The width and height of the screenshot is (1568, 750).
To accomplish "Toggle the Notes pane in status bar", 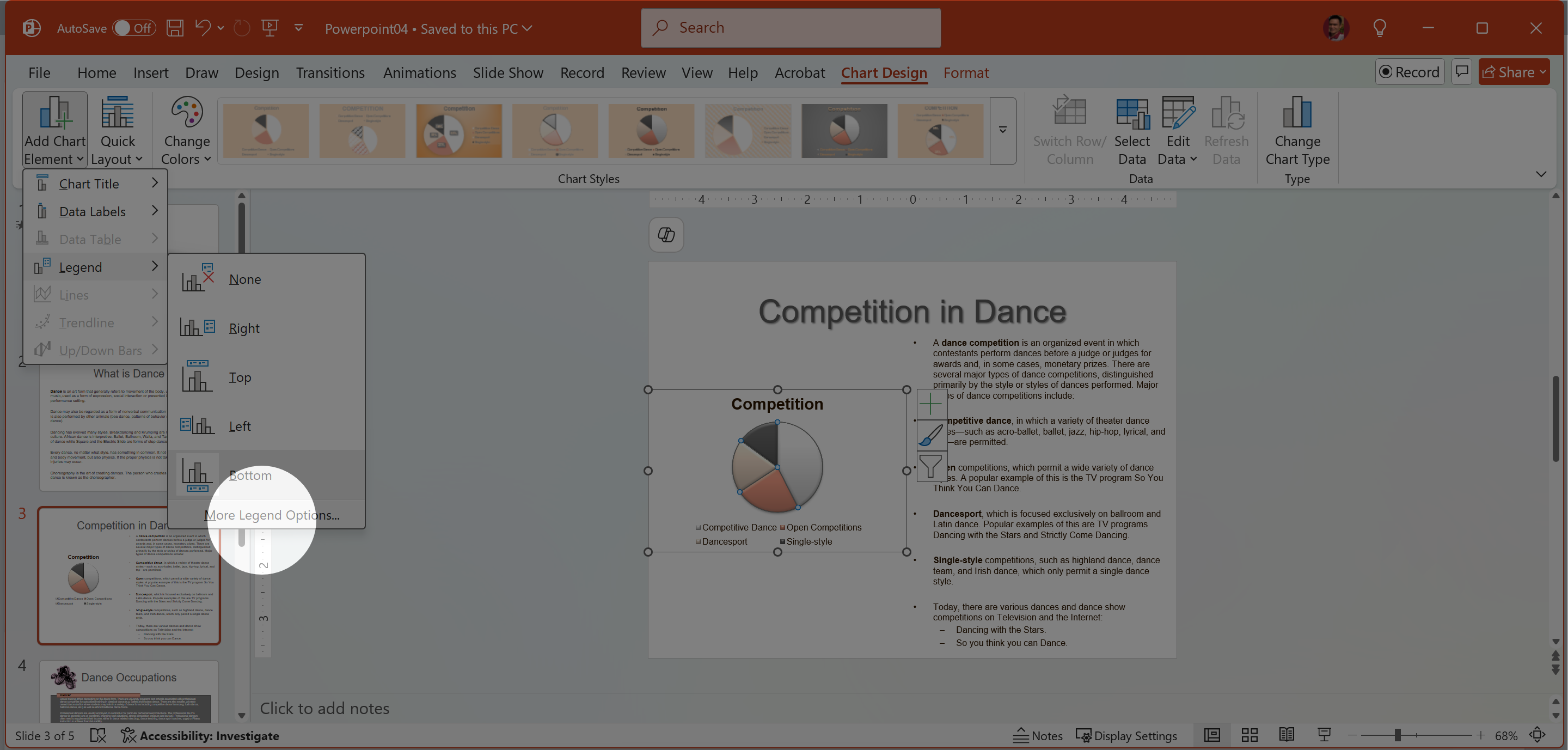I will pos(1038,735).
